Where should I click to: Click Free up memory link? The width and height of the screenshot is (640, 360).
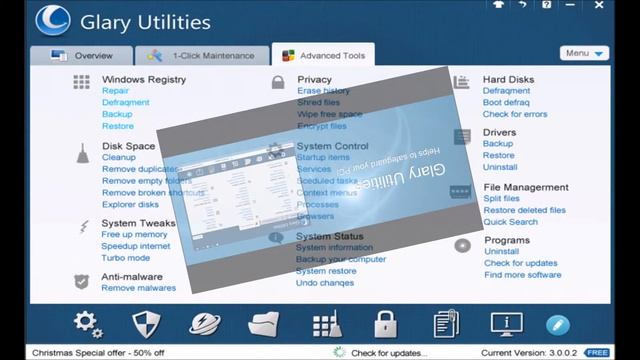coord(134,234)
